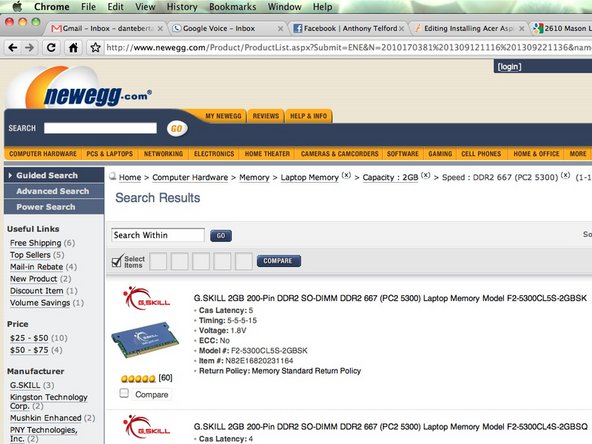Screen dimensions: 592x444
Task: Click the browser back arrow
Action: 13,48
